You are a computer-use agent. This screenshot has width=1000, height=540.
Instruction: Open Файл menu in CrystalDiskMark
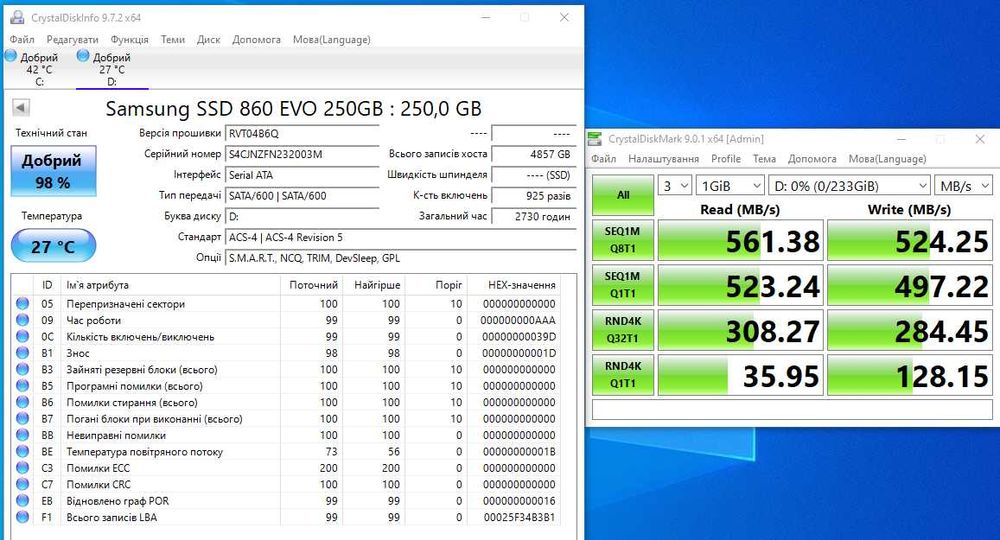(603, 159)
